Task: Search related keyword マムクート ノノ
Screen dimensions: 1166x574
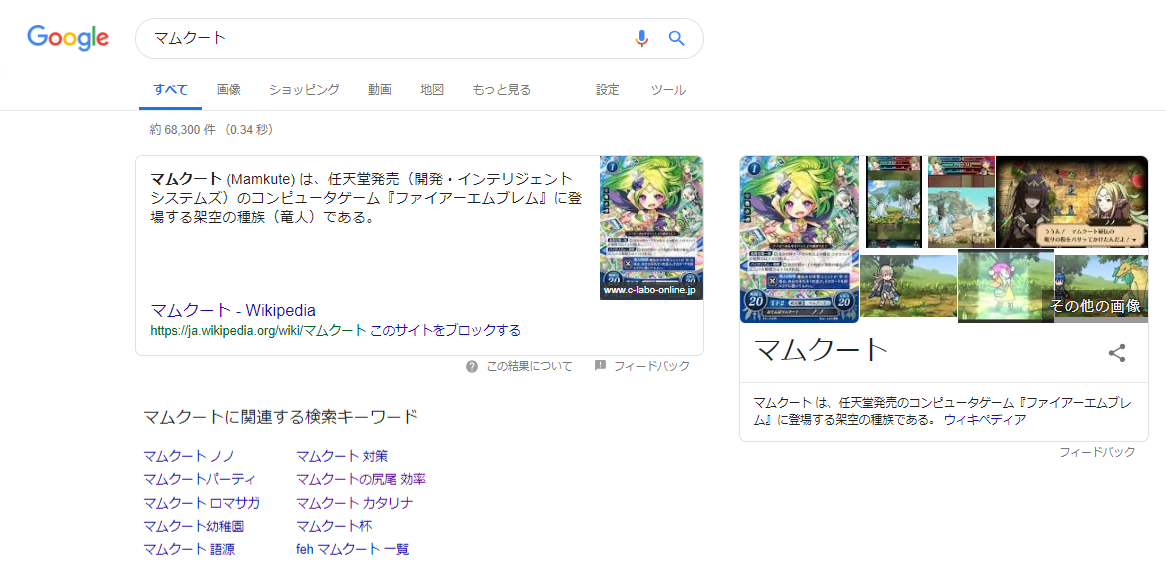Action: pyautogui.click(x=189, y=456)
